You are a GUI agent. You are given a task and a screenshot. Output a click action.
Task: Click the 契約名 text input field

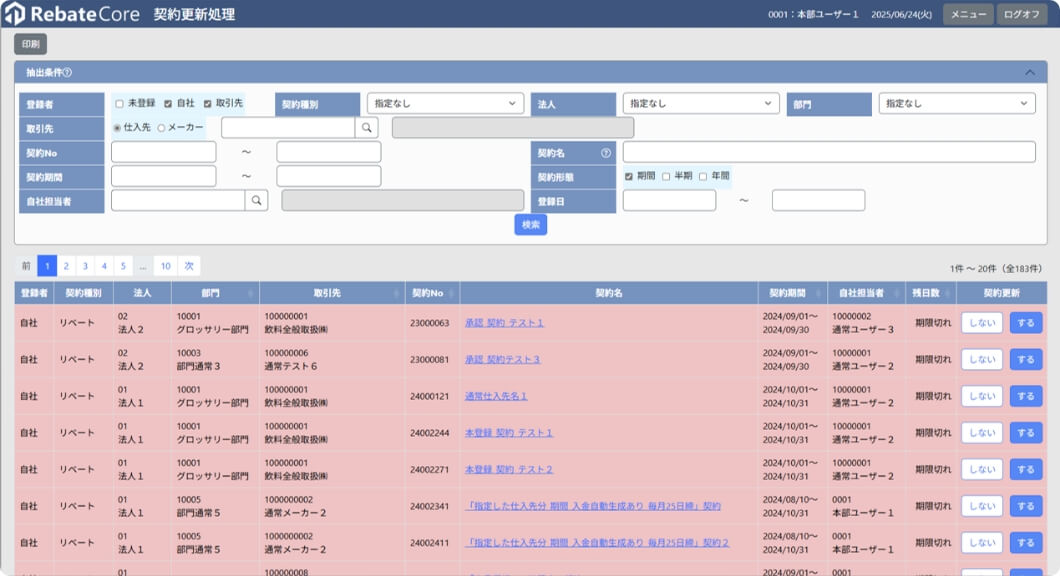click(x=828, y=152)
